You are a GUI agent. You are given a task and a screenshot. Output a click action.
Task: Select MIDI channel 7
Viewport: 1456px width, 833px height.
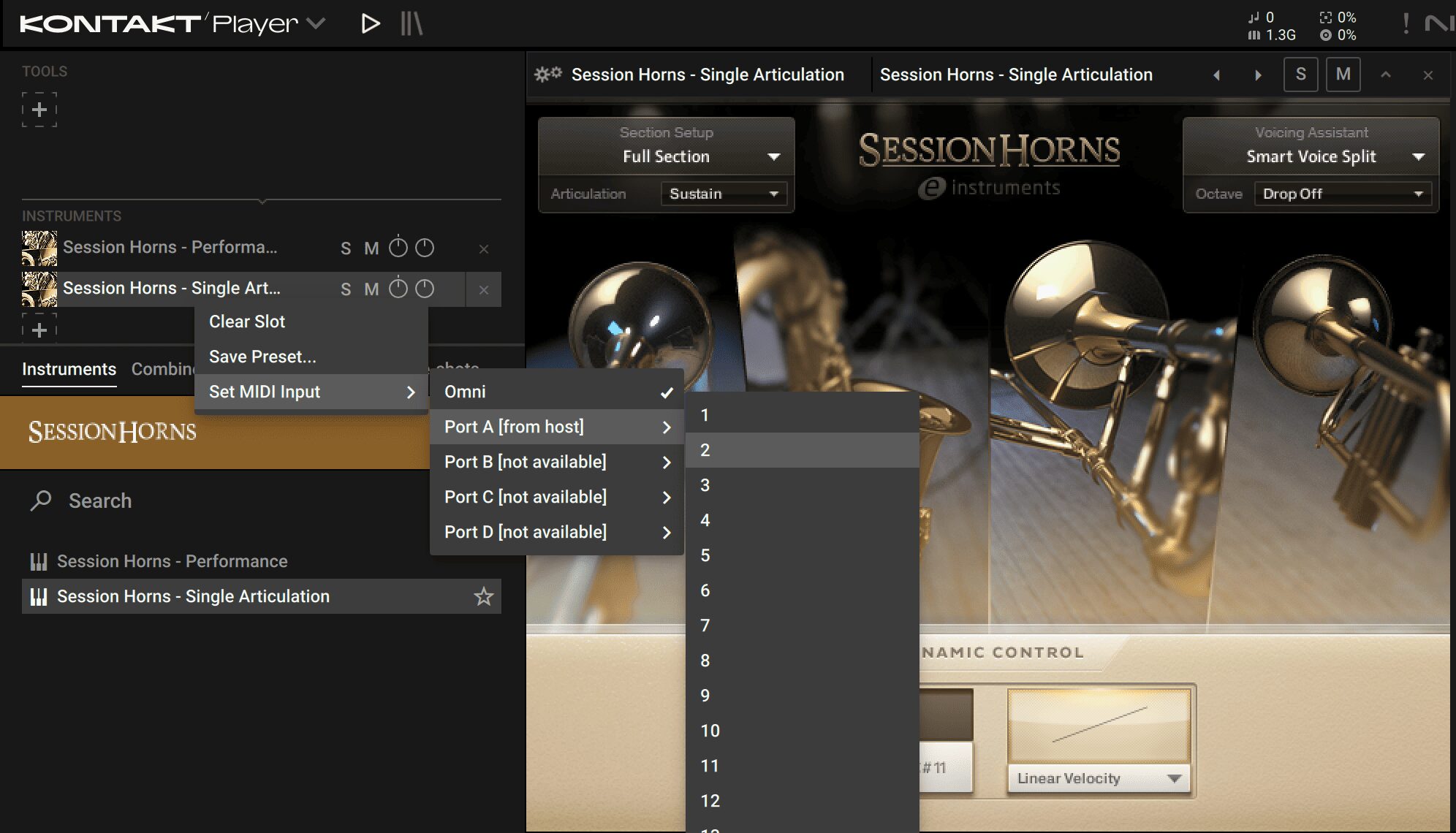pos(803,625)
